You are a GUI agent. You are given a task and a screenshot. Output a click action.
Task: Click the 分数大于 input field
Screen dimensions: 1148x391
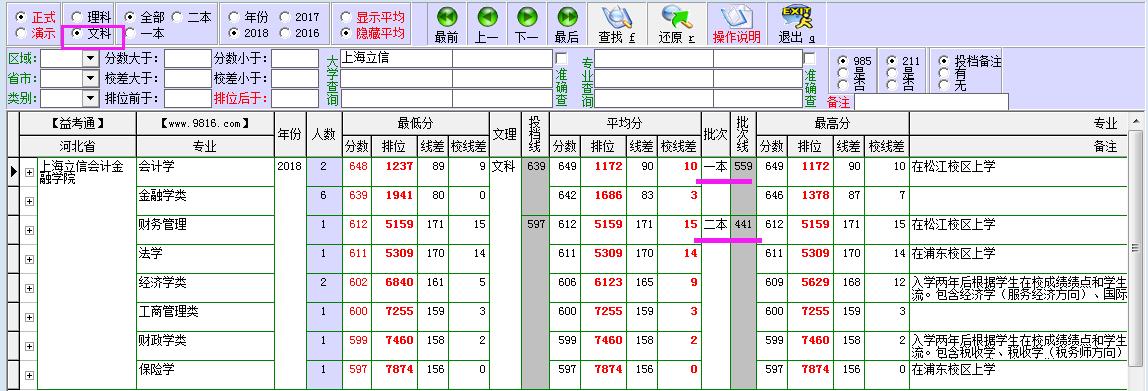coord(187,59)
